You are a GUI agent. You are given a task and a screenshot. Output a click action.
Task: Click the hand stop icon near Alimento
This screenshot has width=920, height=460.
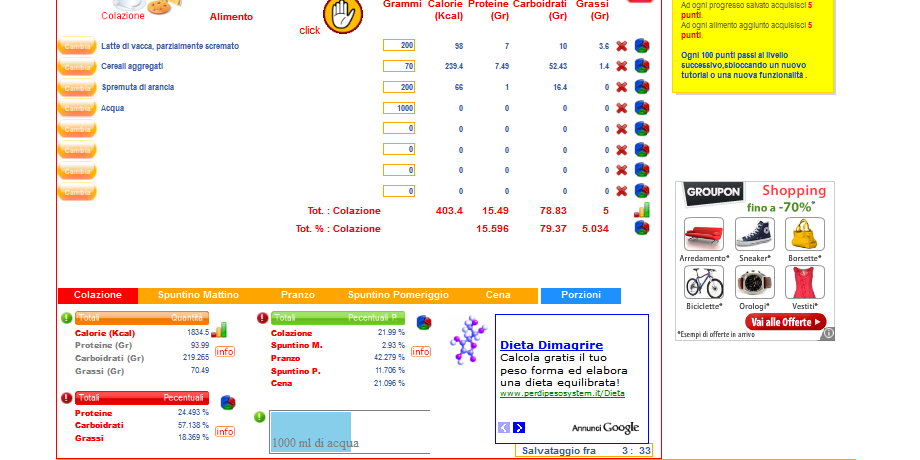pos(343,14)
